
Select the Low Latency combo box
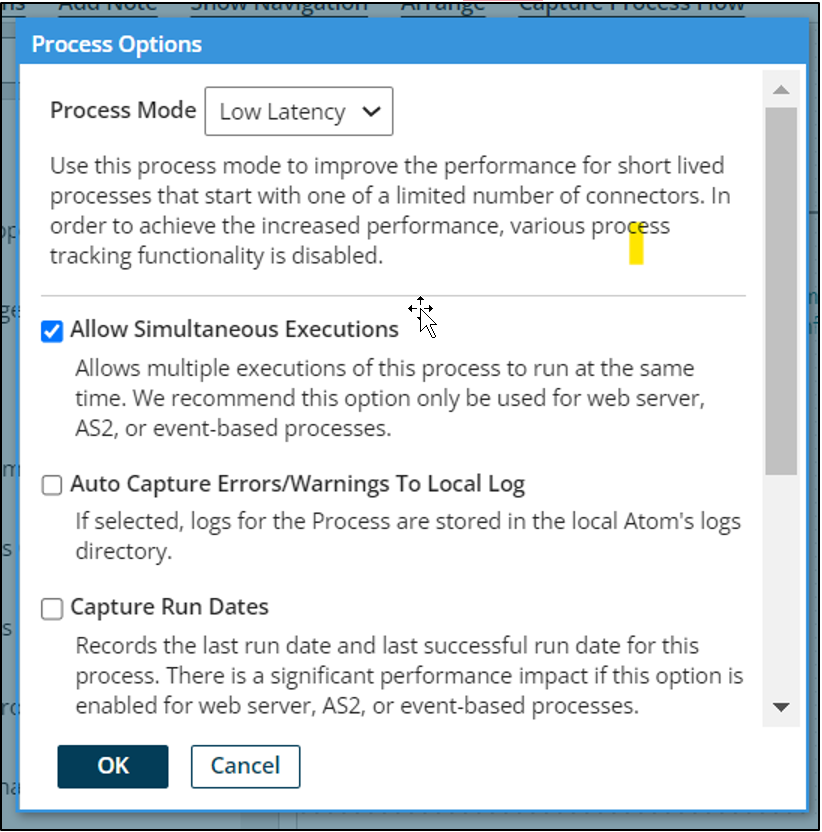coord(298,111)
